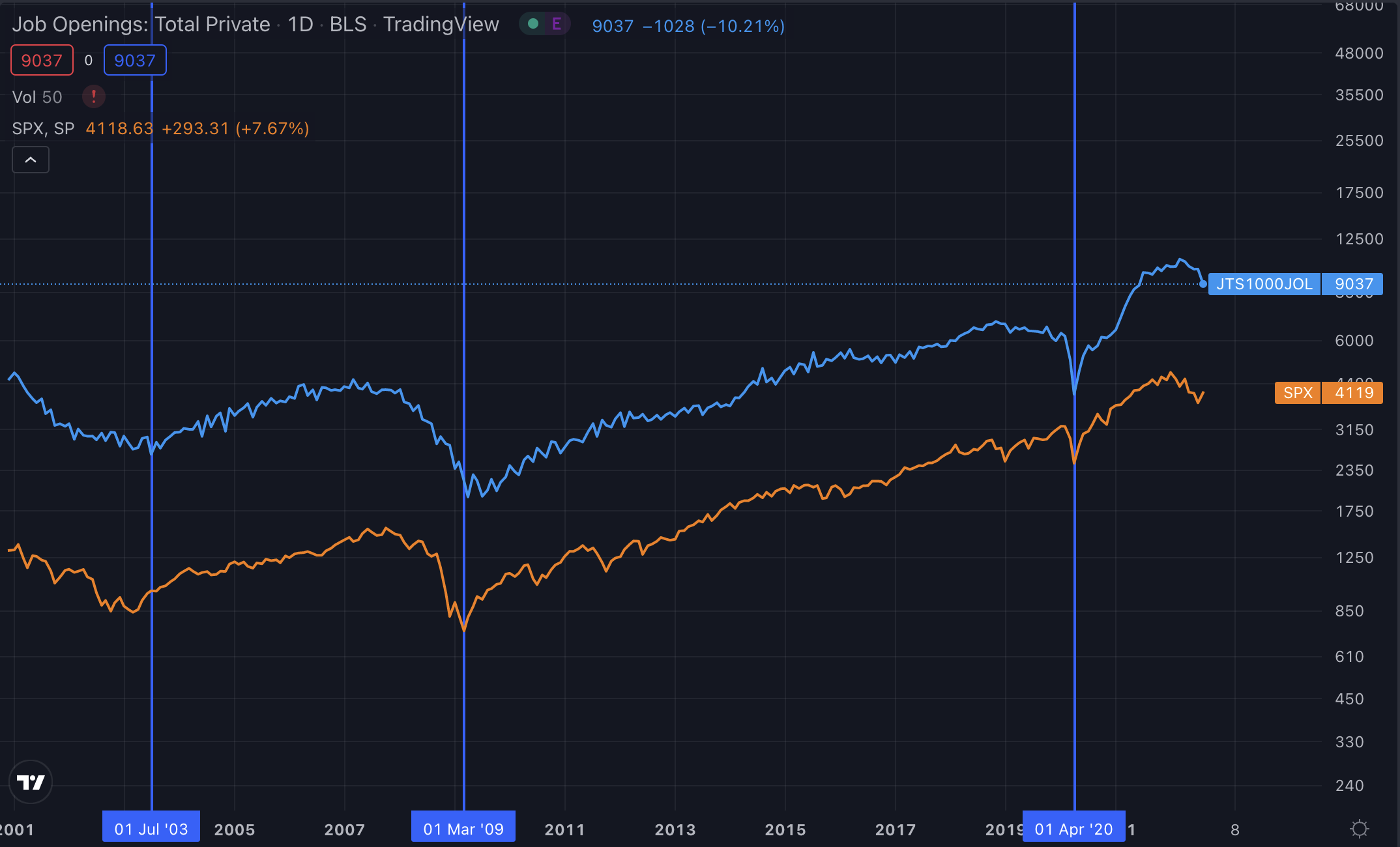Click the 01 Apr '20 date marker

(x=1073, y=829)
